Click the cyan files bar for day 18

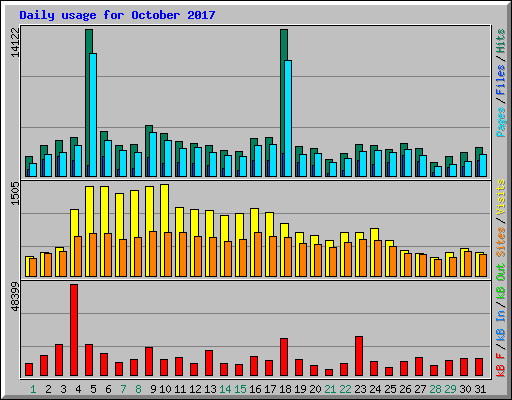pos(288,118)
